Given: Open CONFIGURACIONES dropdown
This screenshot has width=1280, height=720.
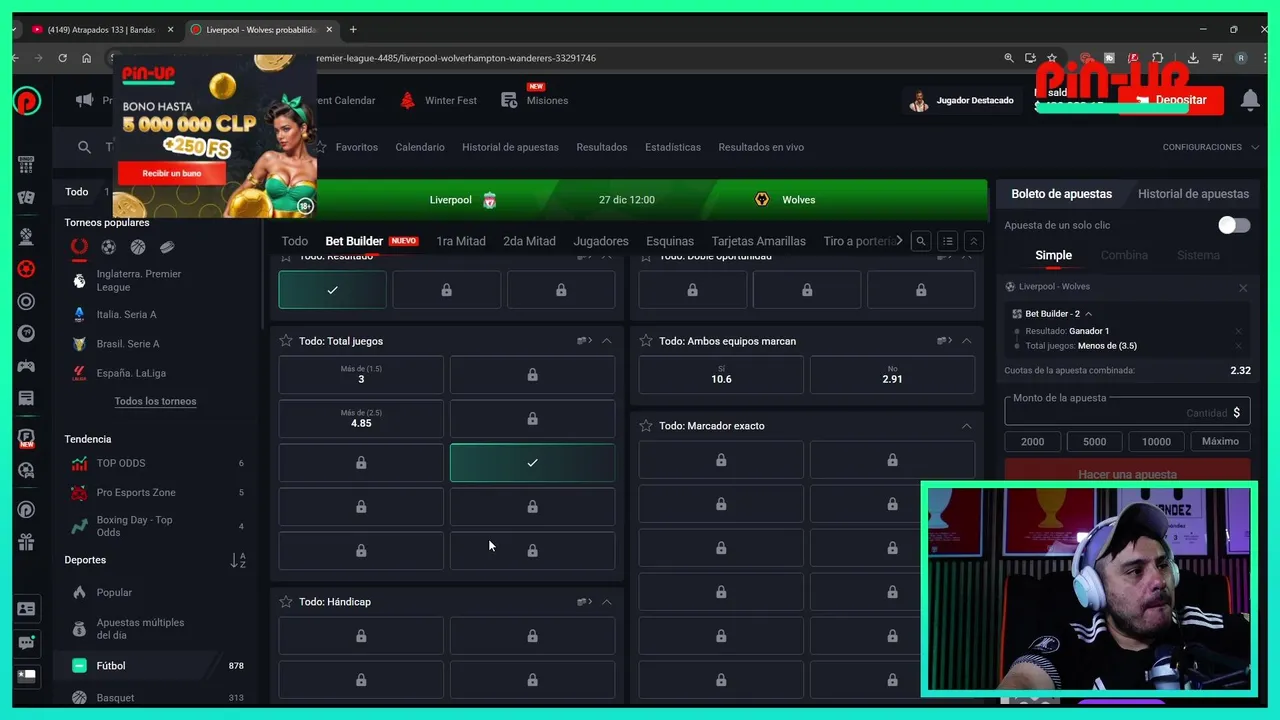Looking at the screenshot, I should point(1210,147).
